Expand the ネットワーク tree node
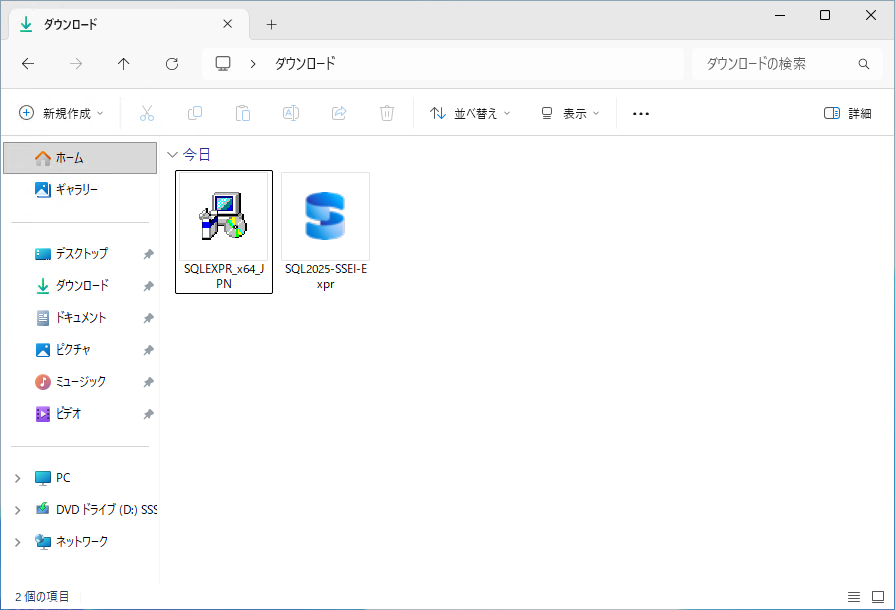 click(18, 542)
